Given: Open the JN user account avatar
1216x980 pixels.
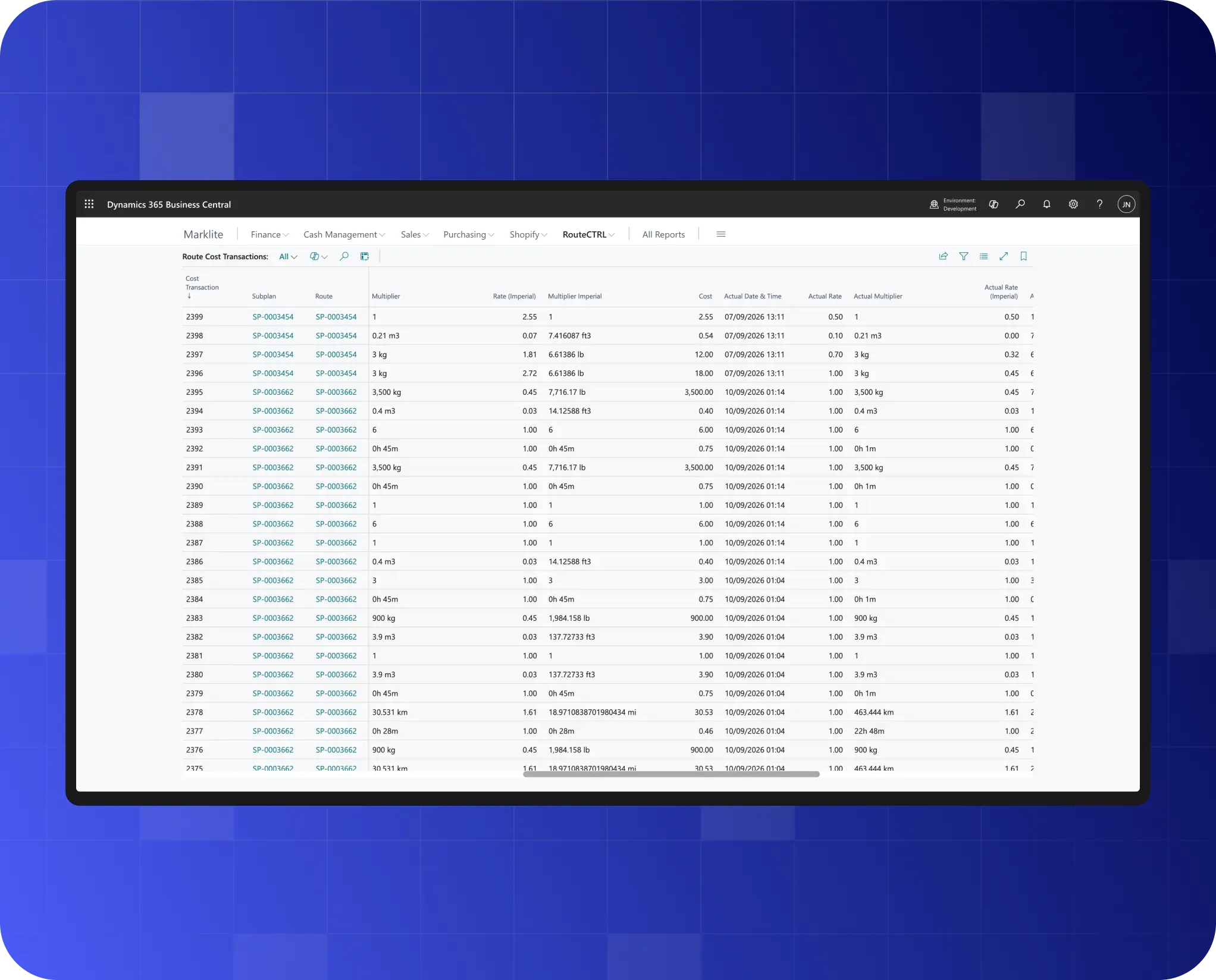Looking at the screenshot, I should point(1126,205).
